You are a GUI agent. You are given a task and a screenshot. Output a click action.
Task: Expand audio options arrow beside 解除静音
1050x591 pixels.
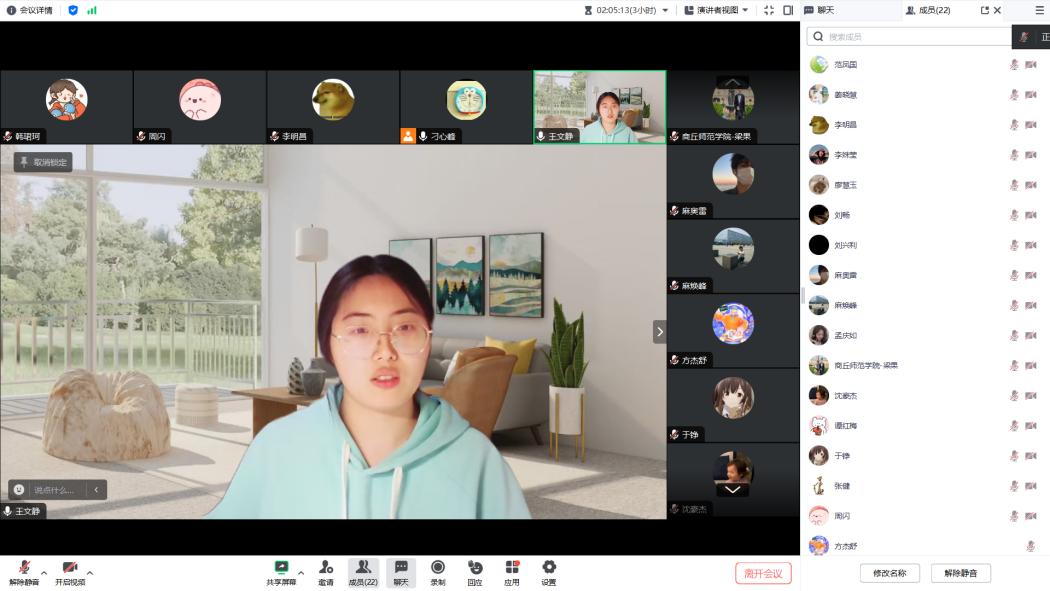[43, 573]
